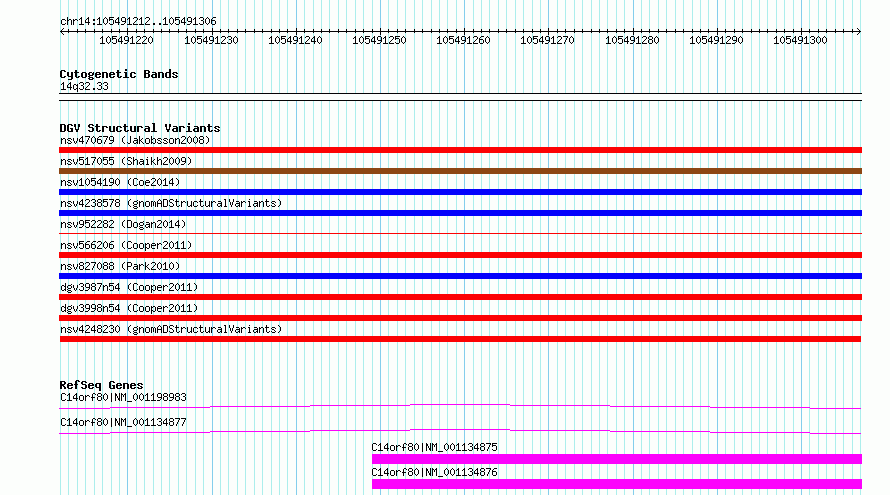This screenshot has width=890, height=495.
Task: Click ruler position 105491250
Action: click(379, 40)
